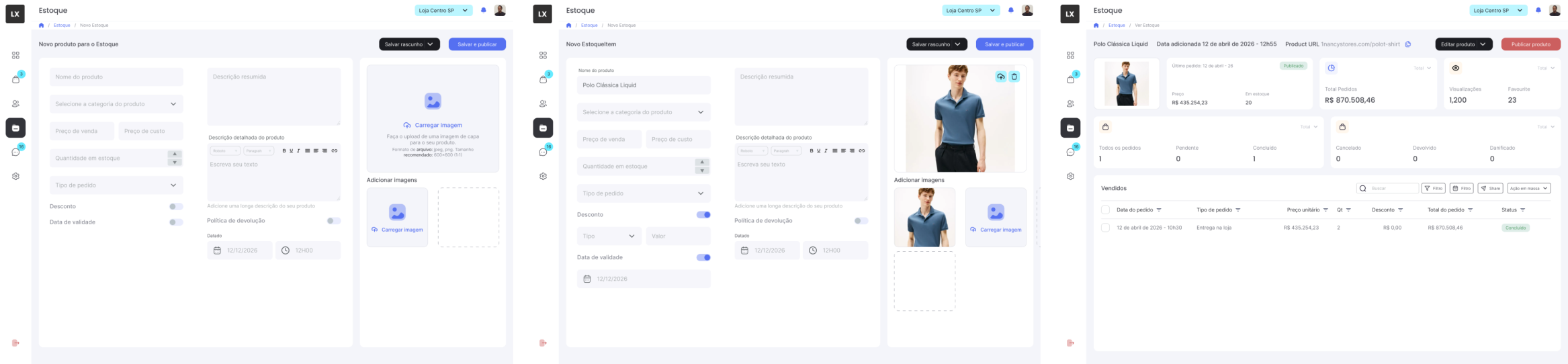Click search magnifier icon in right screen's Vendidos

1362,189
